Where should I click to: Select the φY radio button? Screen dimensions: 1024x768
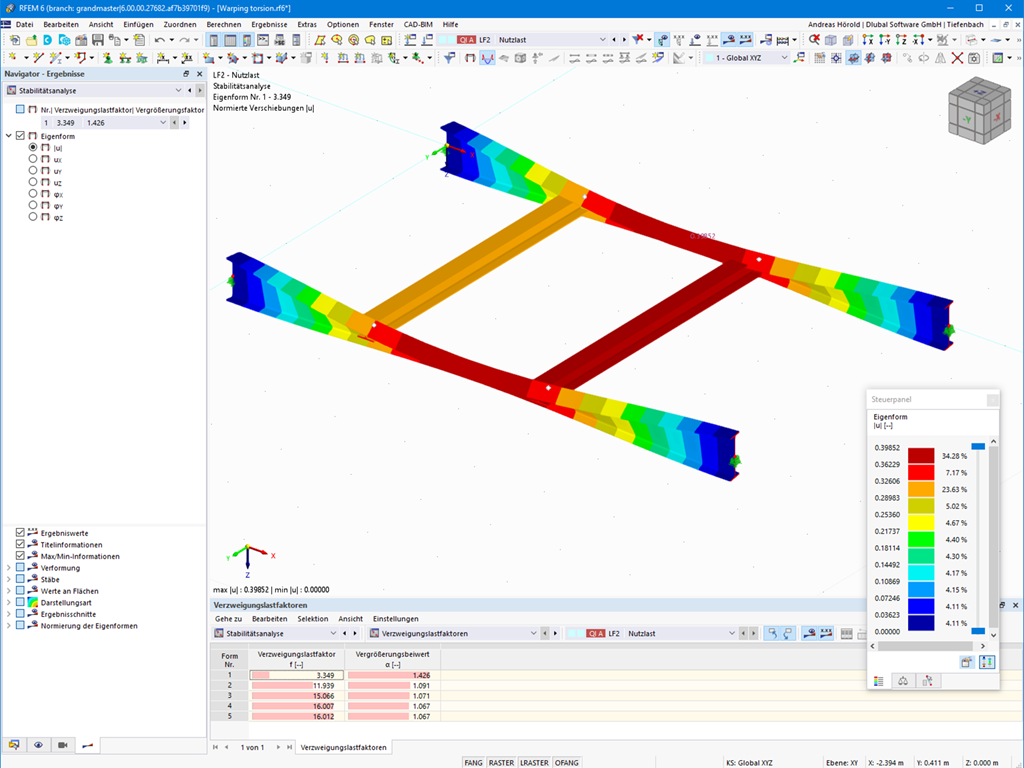[33, 205]
